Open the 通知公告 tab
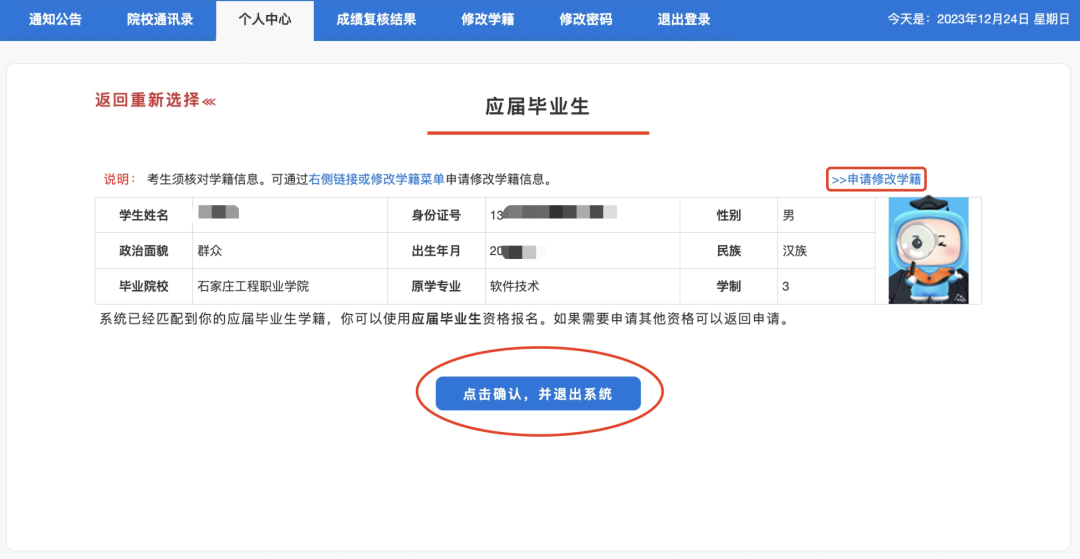The image size is (1080, 559). click(55, 19)
